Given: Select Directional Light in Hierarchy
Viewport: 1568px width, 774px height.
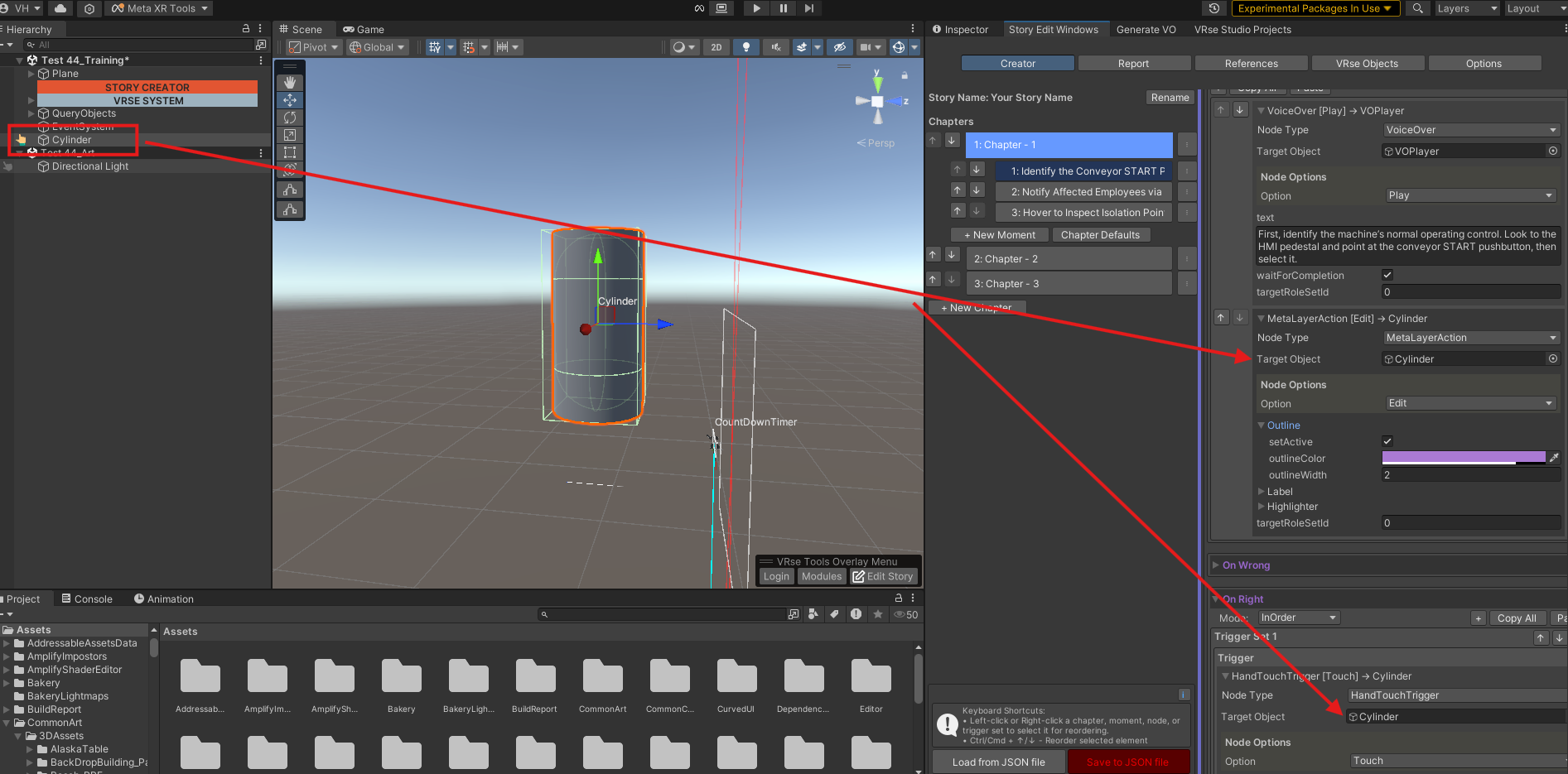Looking at the screenshot, I should pyautogui.click(x=90, y=166).
